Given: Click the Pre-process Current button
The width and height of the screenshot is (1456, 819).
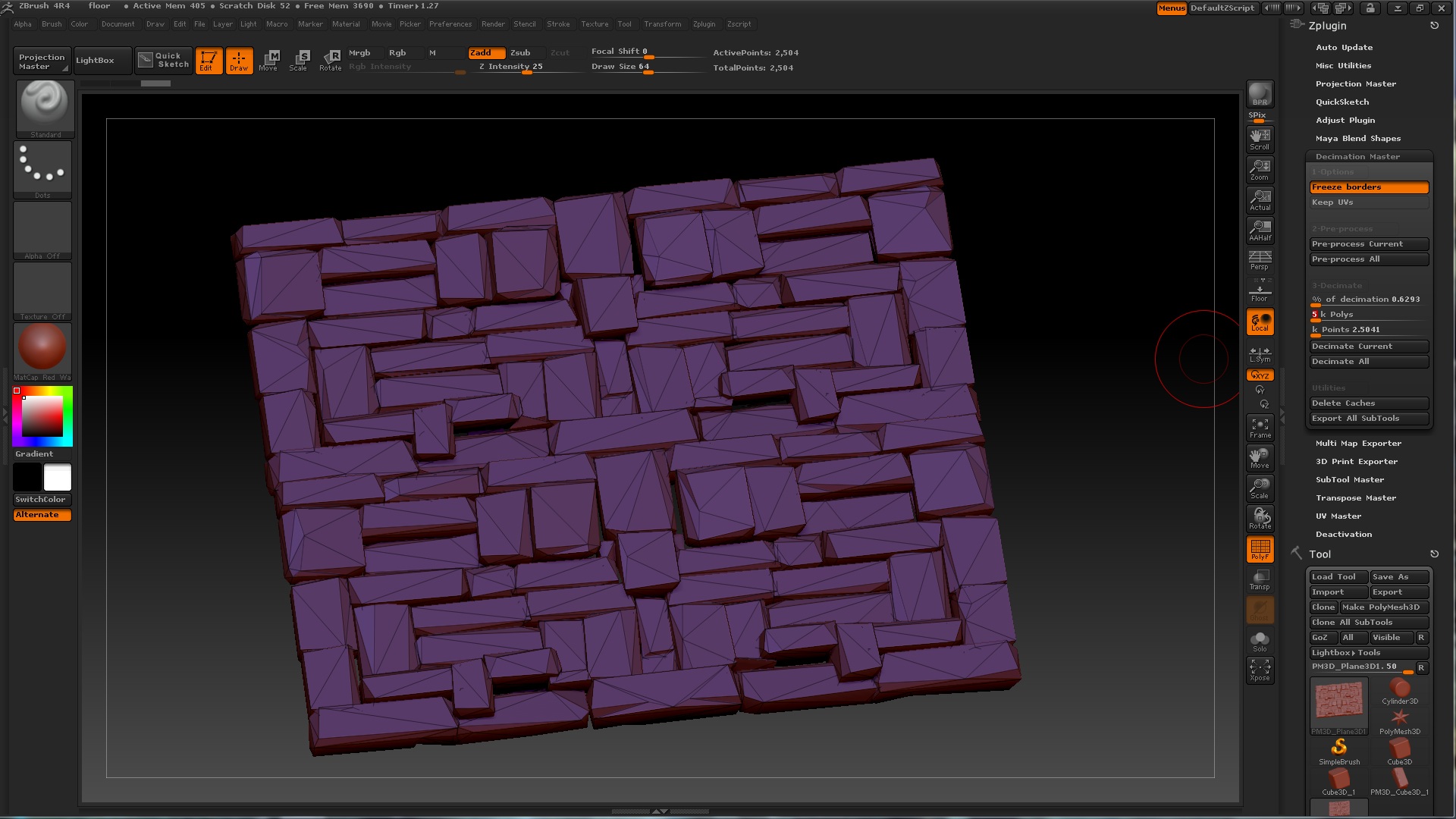Looking at the screenshot, I should point(1369,244).
